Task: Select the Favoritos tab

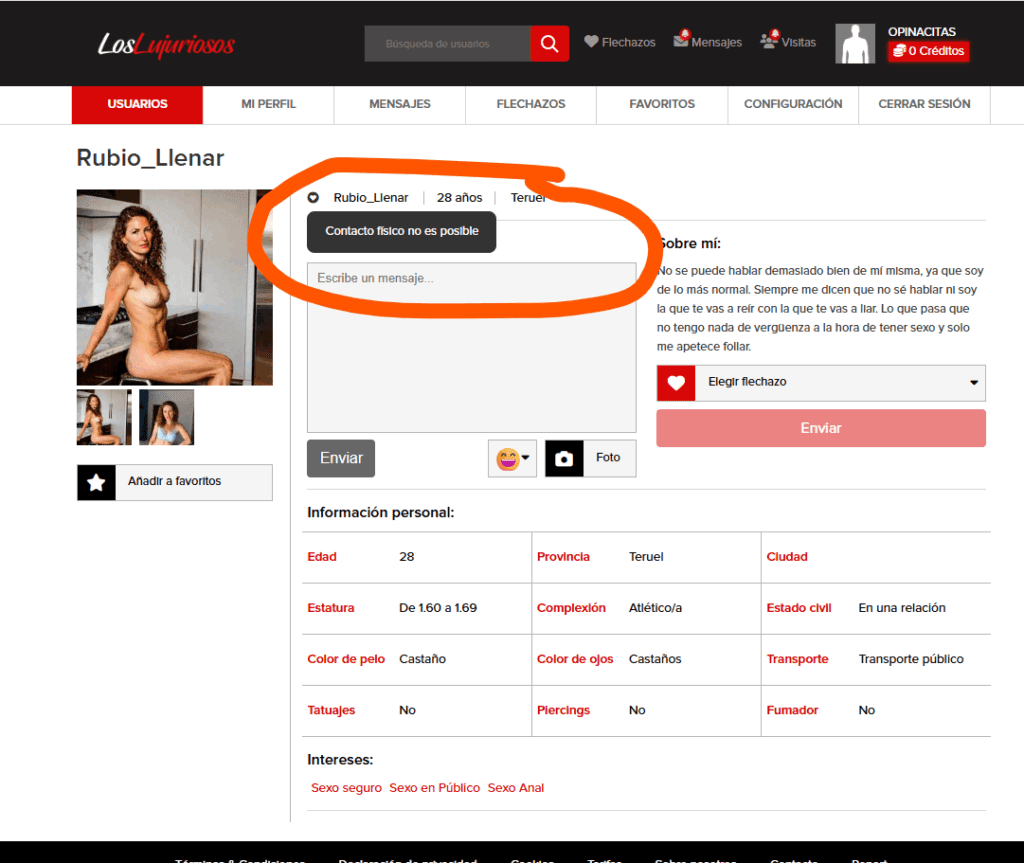Action: [662, 104]
